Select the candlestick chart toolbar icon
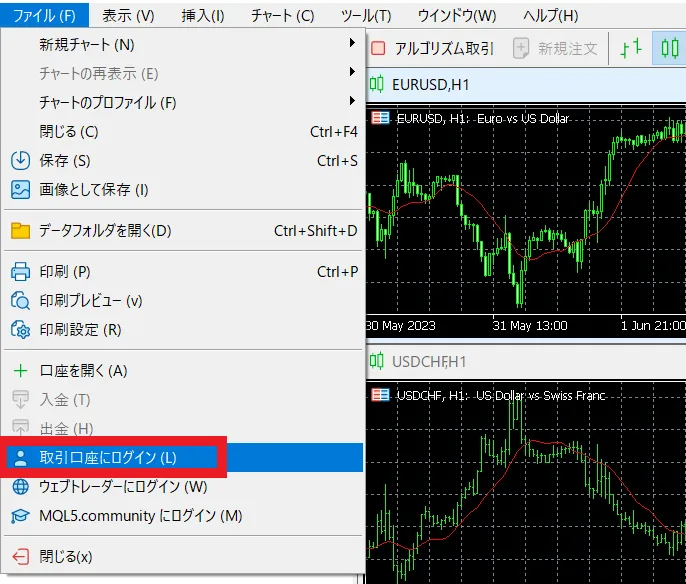 (670, 48)
